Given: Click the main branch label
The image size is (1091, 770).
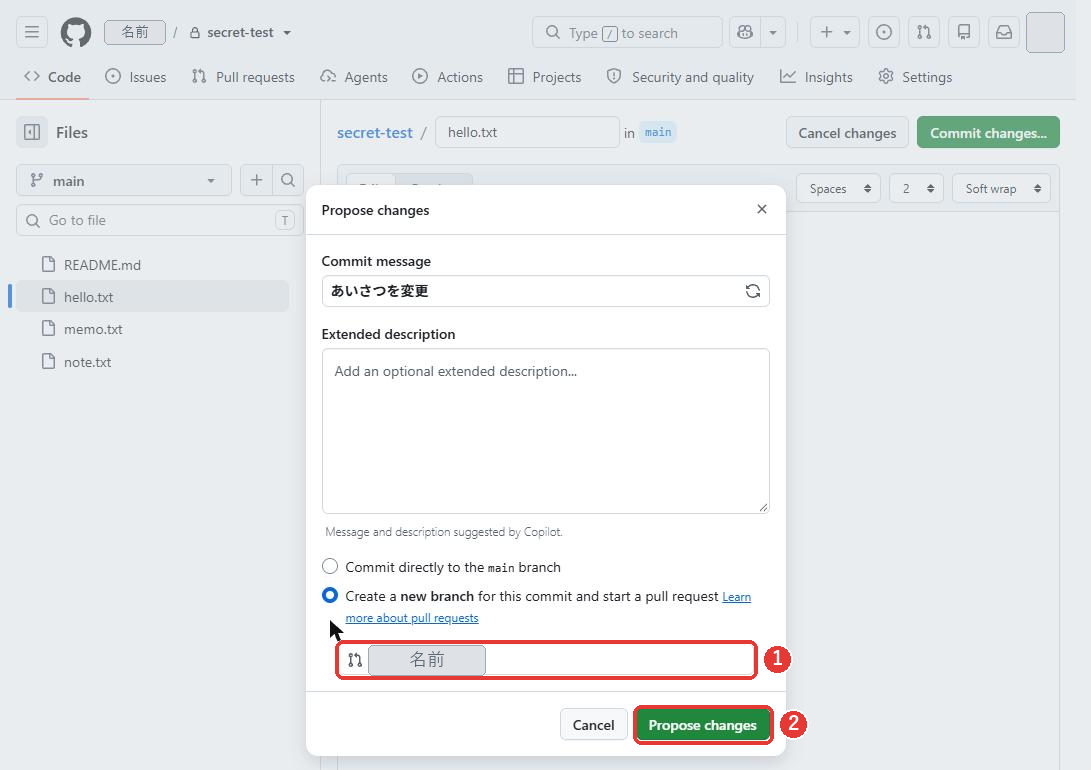Looking at the screenshot, I should click(x=658, y=132).
